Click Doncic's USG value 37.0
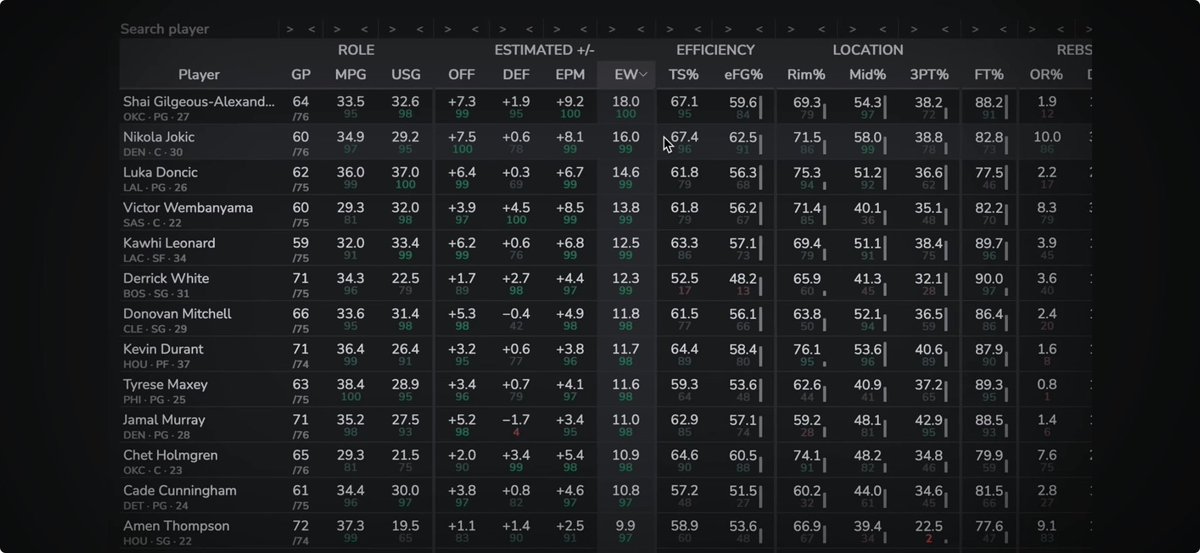 click(x=406, y=172)
